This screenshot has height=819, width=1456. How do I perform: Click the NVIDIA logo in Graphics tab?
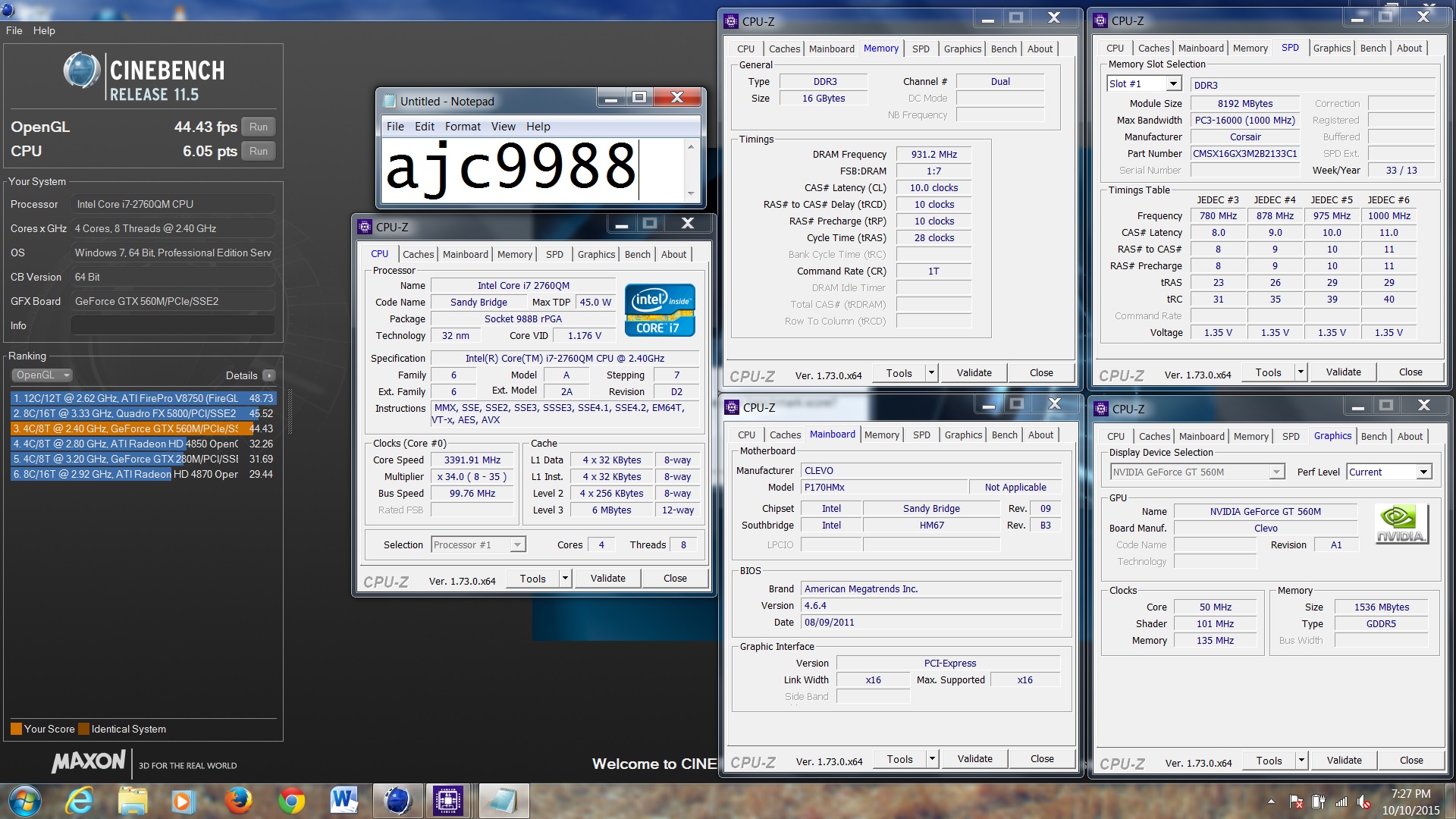tap(1401, 524)
